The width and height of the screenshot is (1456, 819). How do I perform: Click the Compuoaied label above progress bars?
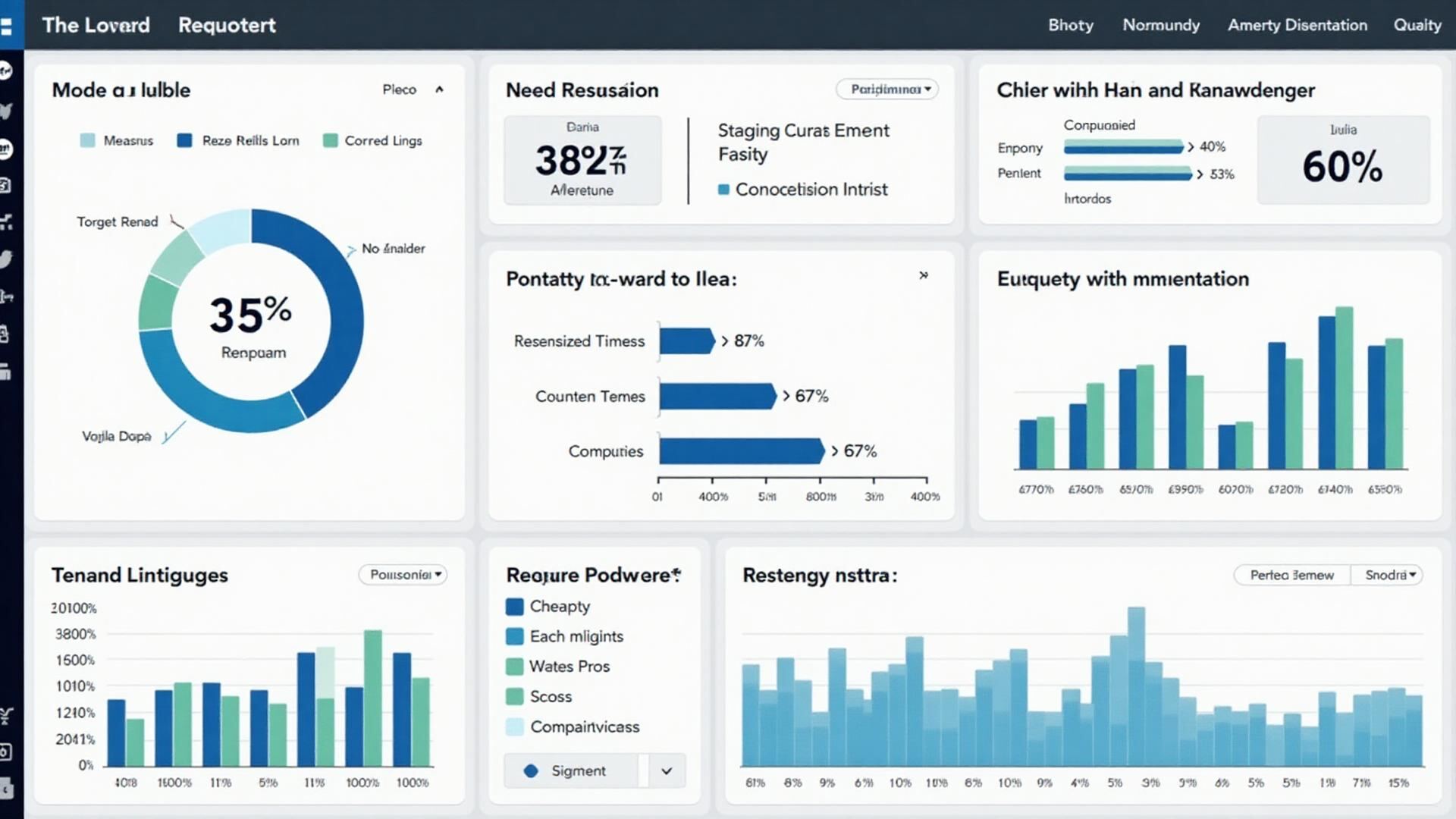tap(1100, 125)
